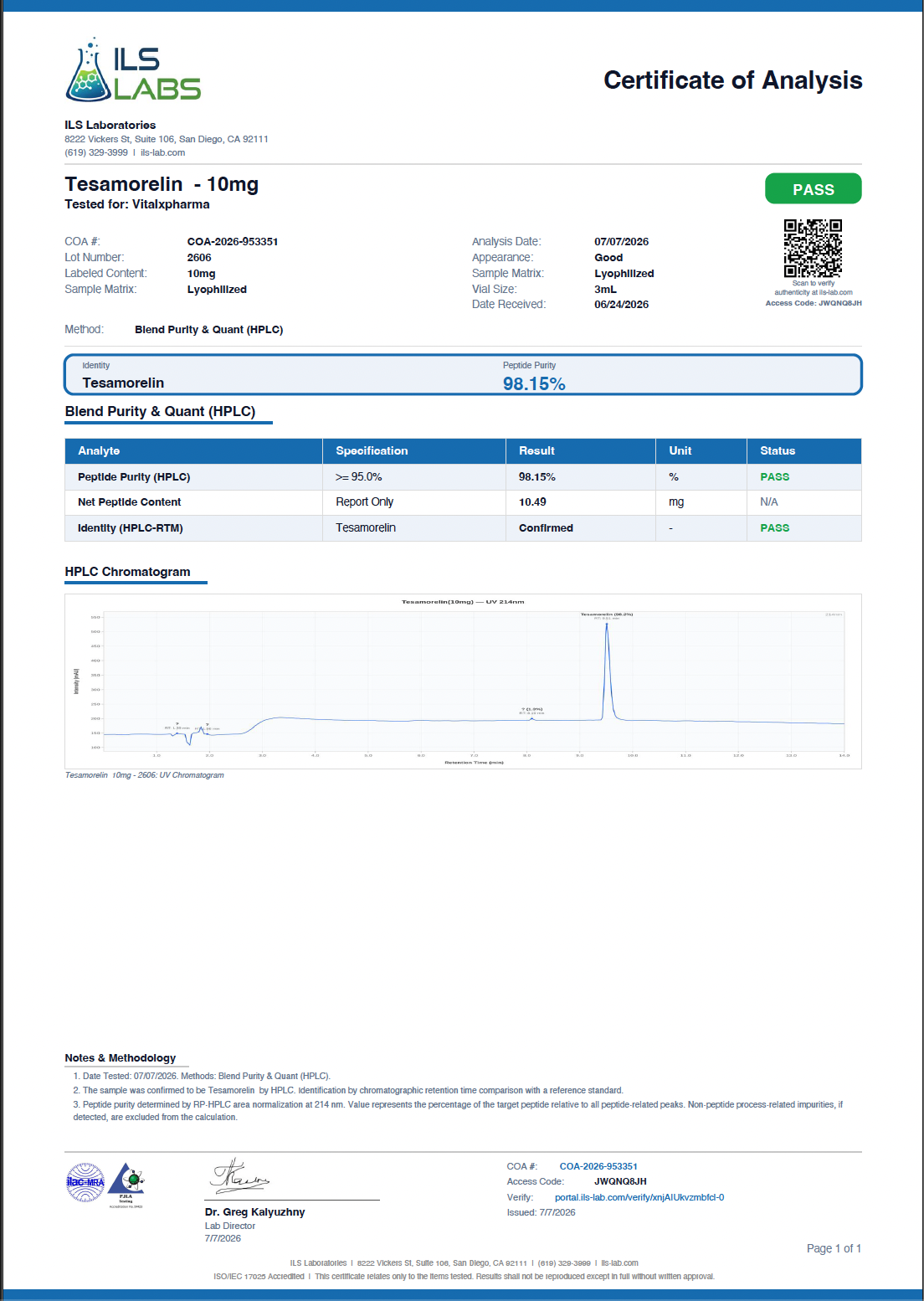Click the Notes & Methodology heading

point(121,1058)
